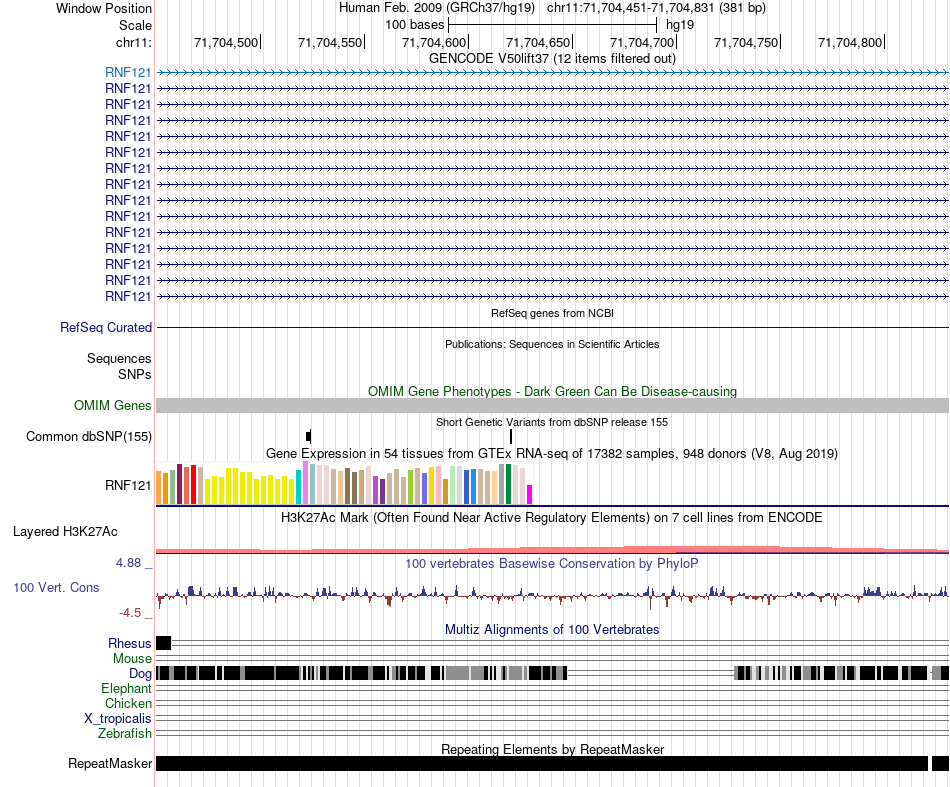This screenshot has height=787, width=950.
Task: Click the Layered H3K27Ac label
Action: pos(65,532)
